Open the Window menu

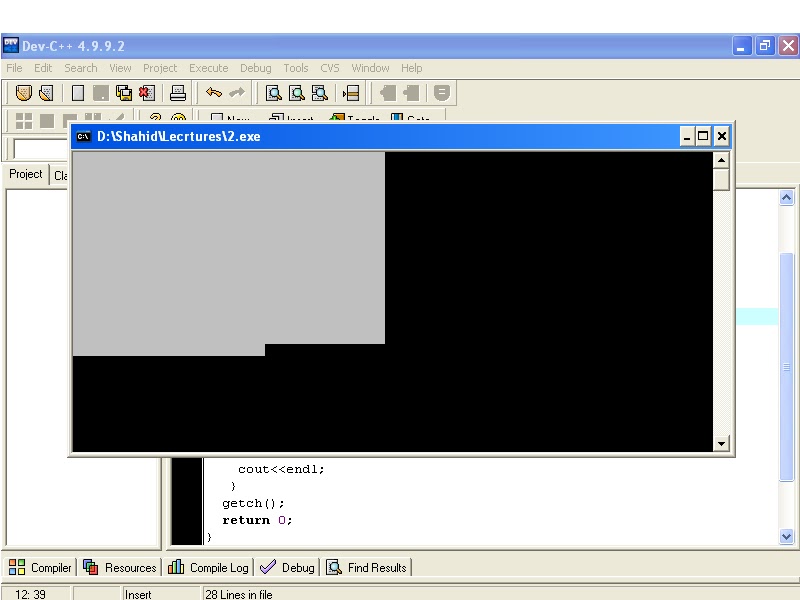coord(370,68)
